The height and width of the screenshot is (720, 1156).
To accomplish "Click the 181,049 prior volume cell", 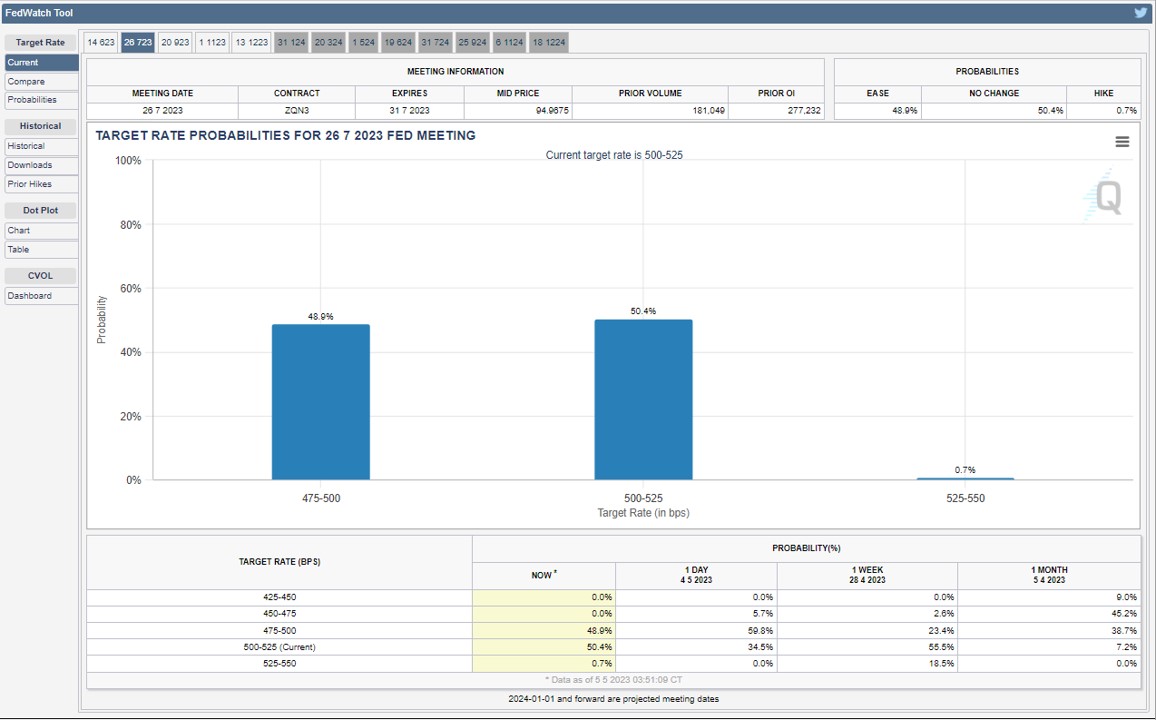I will pyautogui.click(x=650, y=111).
